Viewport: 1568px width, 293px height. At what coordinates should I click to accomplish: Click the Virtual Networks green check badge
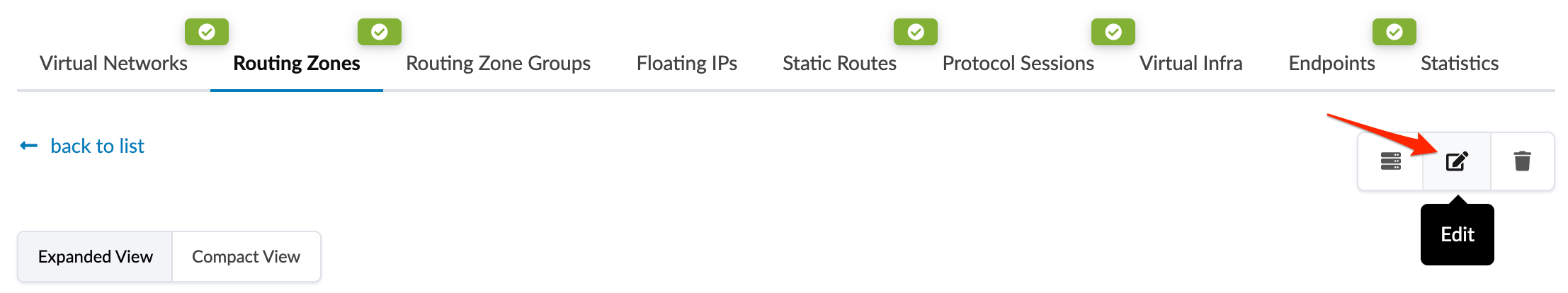tap(206, 32)
